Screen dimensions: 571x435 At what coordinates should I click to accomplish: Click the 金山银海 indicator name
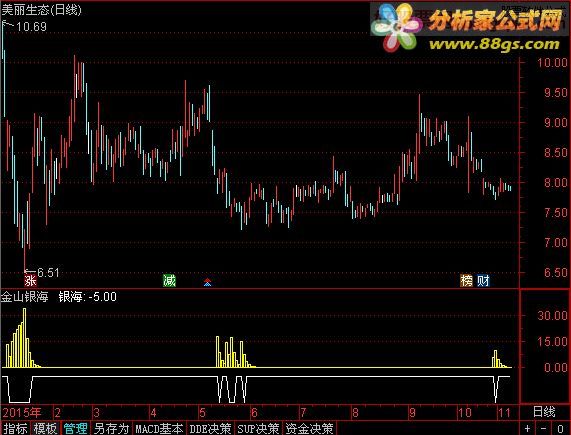(x=24, y=297)
